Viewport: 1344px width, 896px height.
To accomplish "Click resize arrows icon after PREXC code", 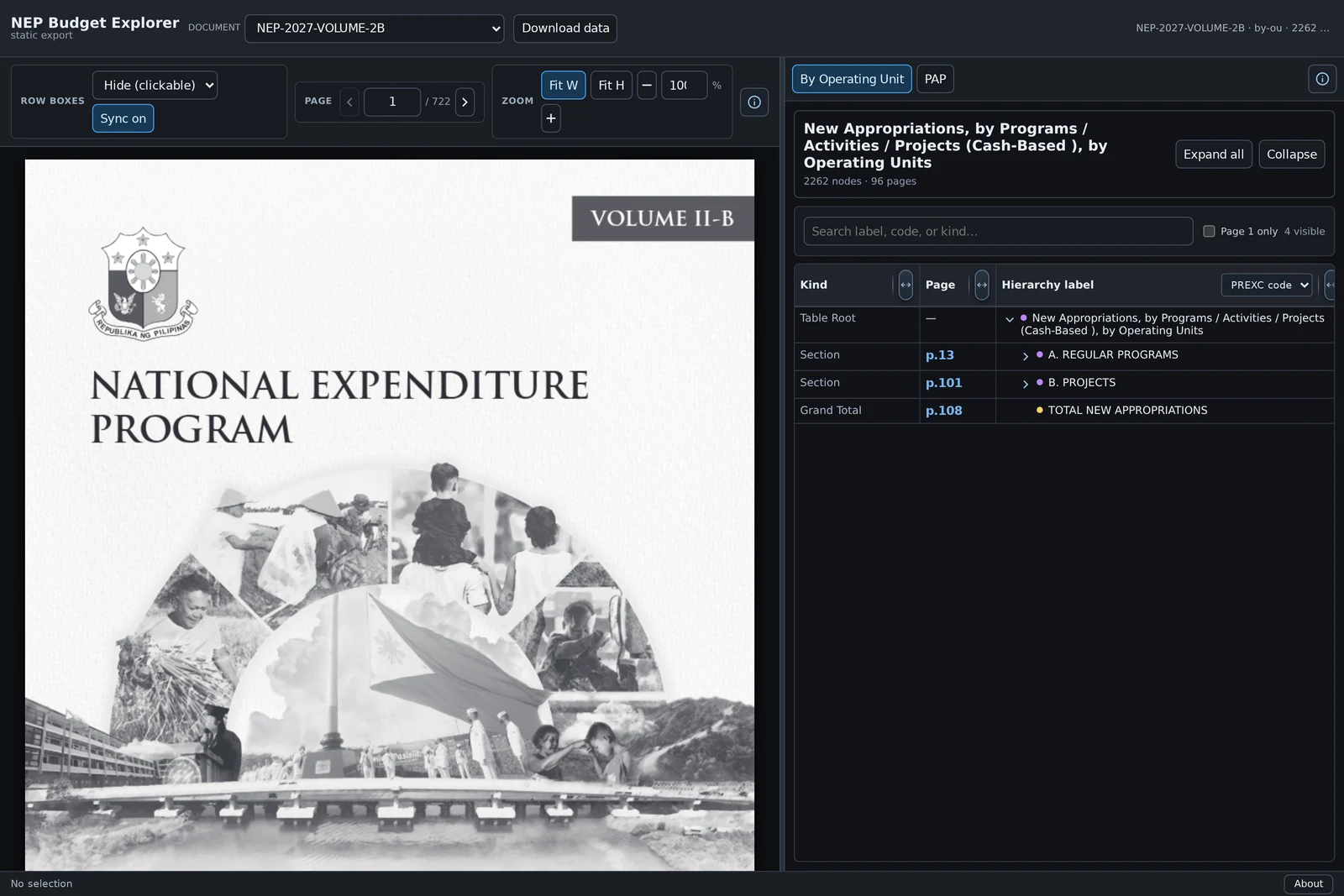I will [x=1330, y=285].
